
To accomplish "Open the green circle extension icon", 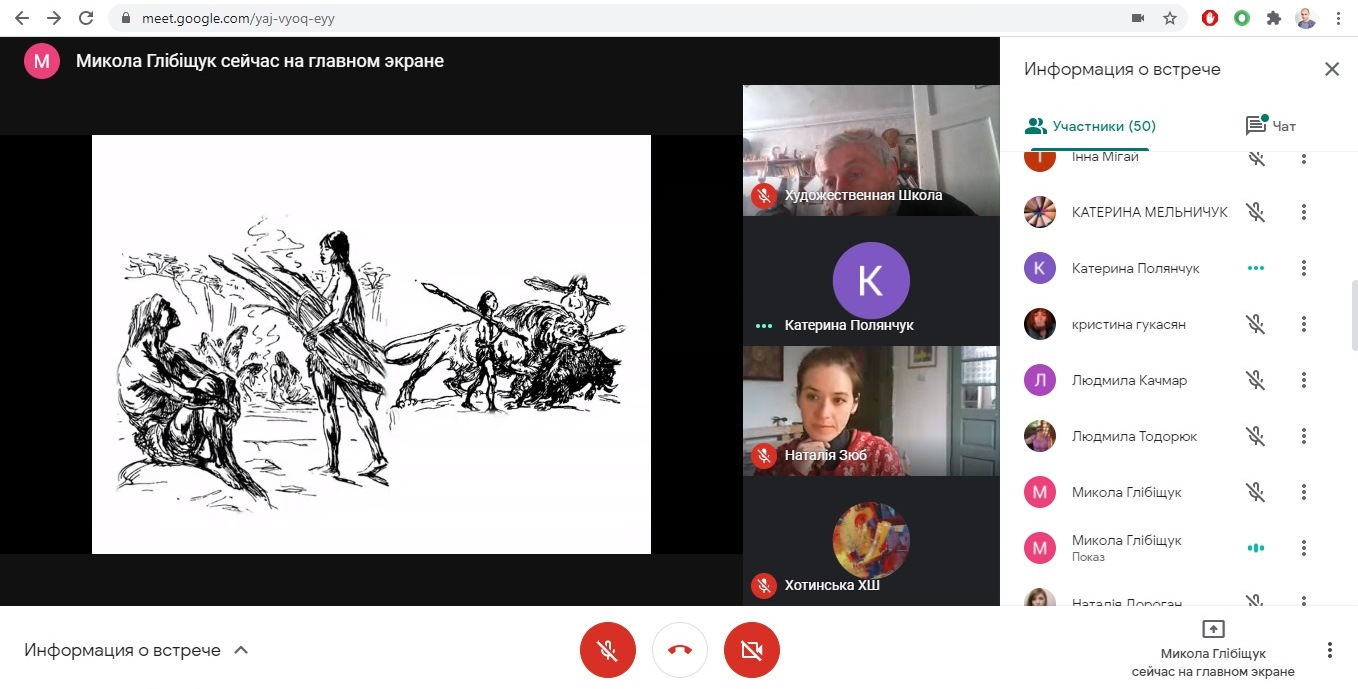I will [1241, 18].
